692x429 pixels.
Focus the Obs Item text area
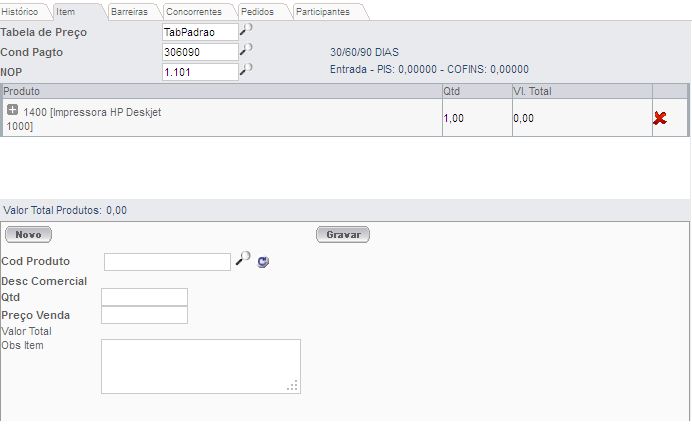pyautogui.click(x=201, y=366)
